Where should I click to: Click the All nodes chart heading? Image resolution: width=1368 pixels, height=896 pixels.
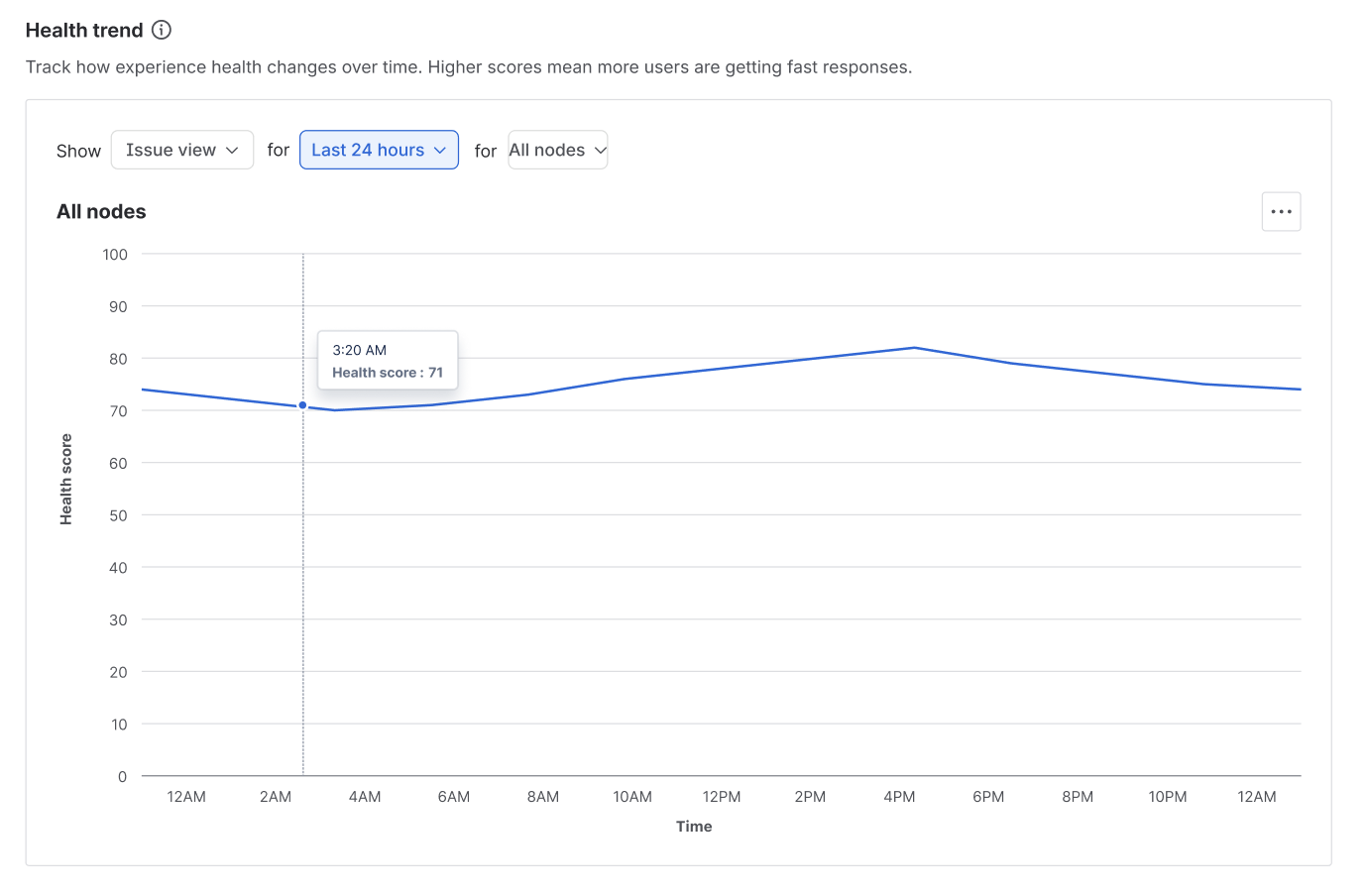pyautogui.click(x=101, y=211)
